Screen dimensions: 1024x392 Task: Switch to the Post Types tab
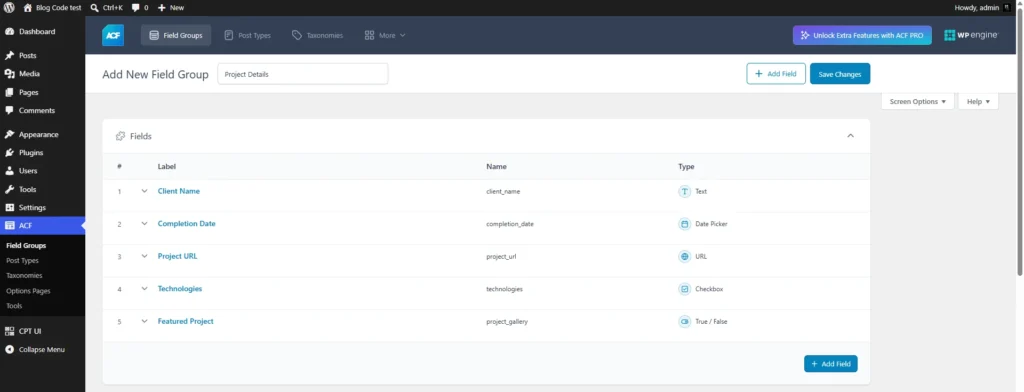[x=248, y=35]
